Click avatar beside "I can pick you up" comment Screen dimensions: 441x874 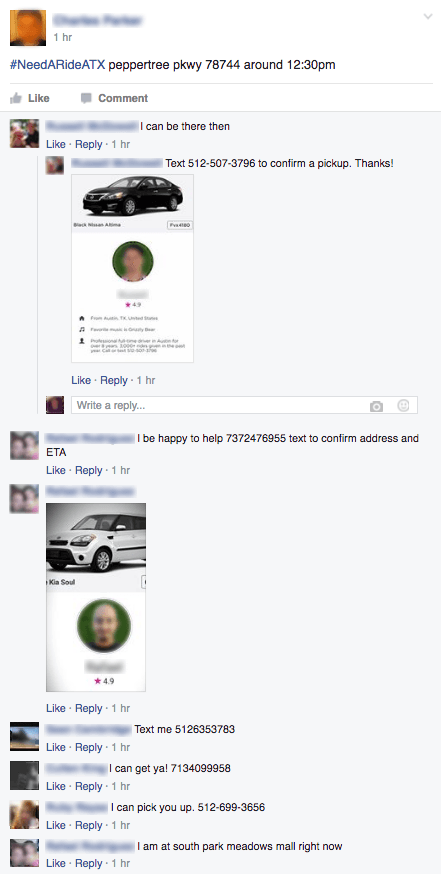25,814
